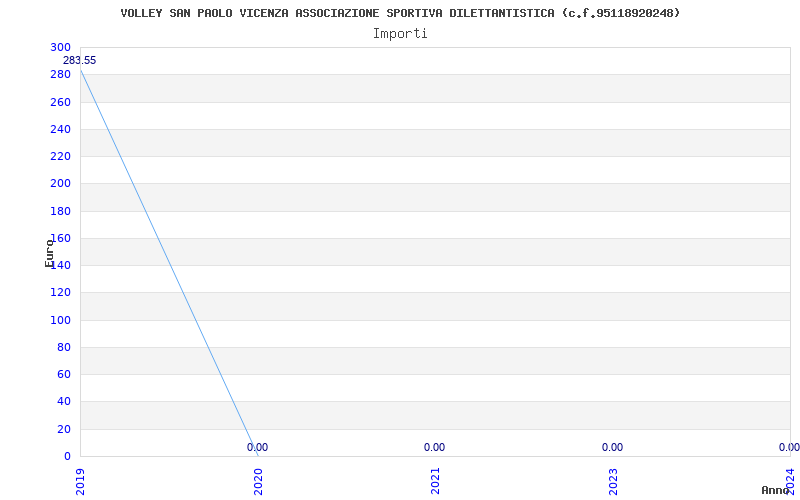Click the 0 y-axis tick label
This screenshot has width=800, height=500.
pos(67,457)
